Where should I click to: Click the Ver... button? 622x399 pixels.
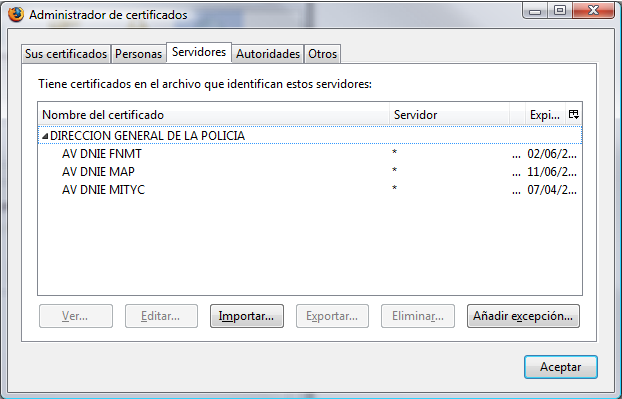[76, 316]
